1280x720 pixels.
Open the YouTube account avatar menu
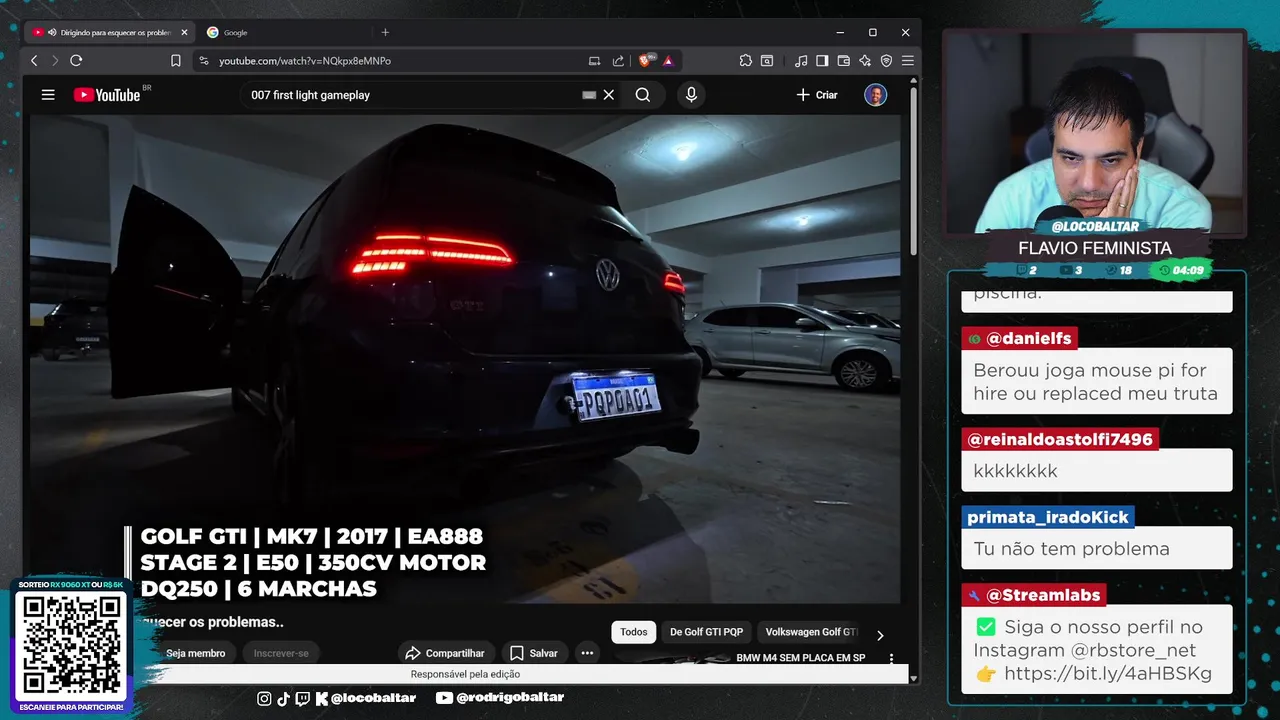(876, 95)
